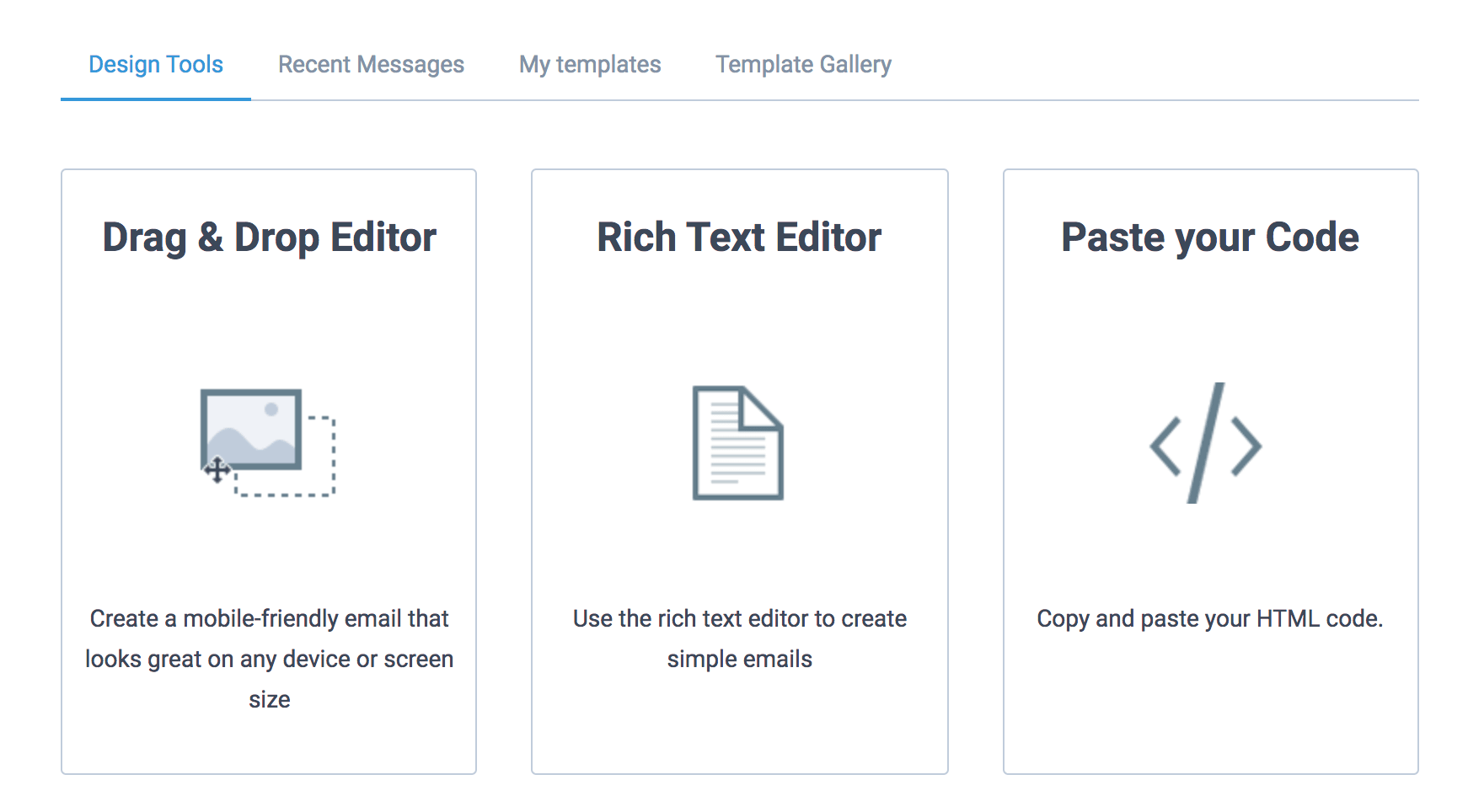Open the My templates tab

[x=590, y=65]
